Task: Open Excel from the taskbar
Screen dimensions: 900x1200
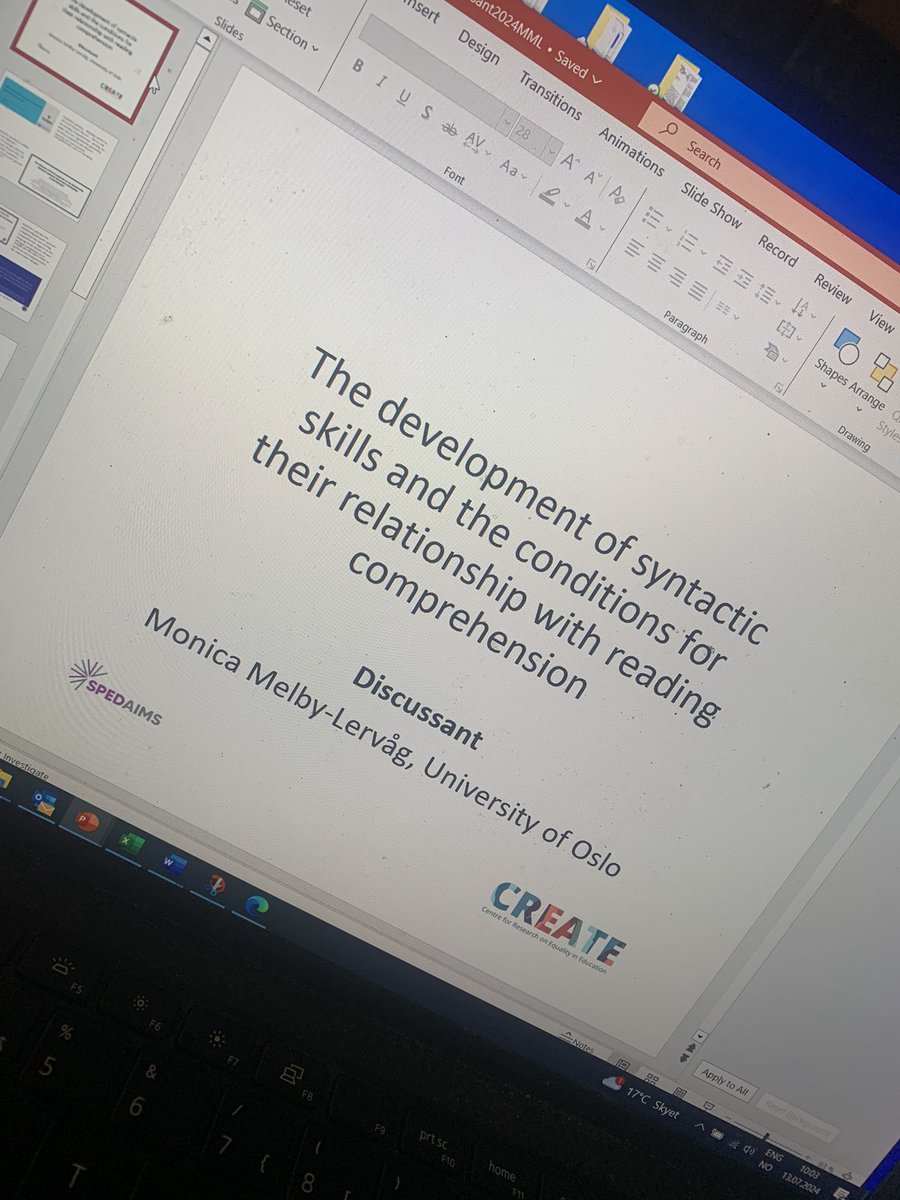Action: (131, 843)
